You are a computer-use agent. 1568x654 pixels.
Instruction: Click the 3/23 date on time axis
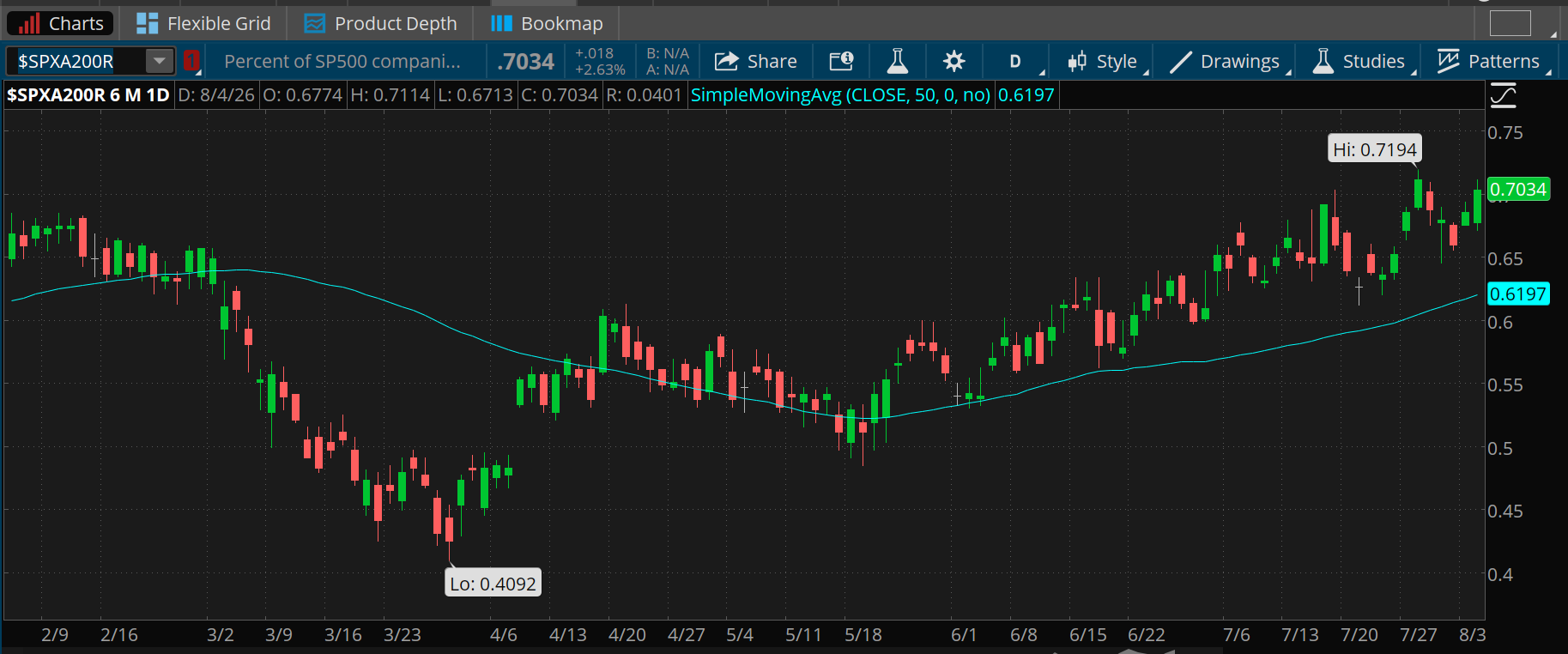(403, 635)
